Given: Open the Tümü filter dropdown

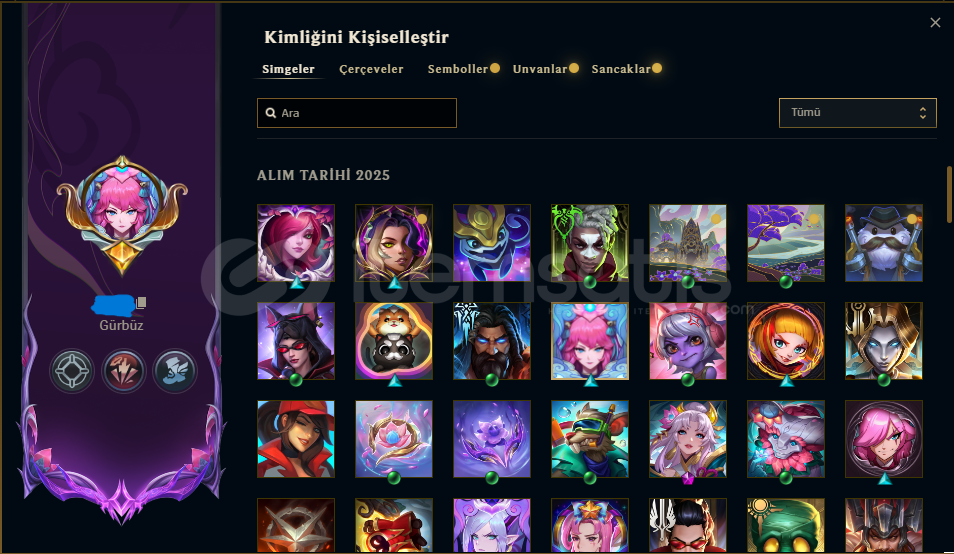Looking at the screenshot, I should [x=857, y=113].
